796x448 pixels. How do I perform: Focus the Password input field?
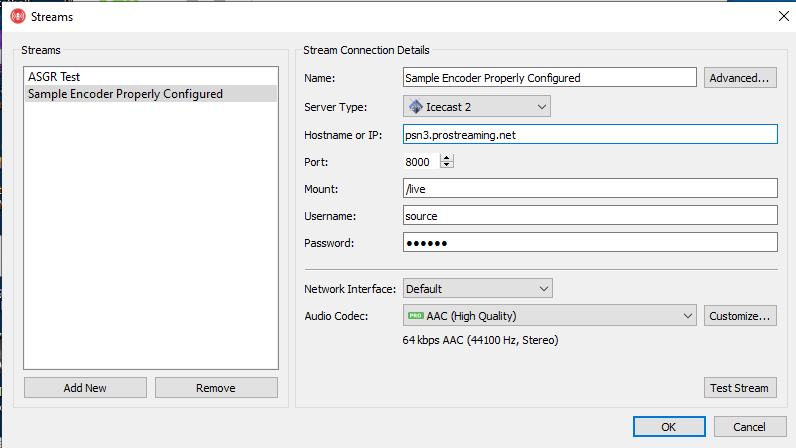589,243
